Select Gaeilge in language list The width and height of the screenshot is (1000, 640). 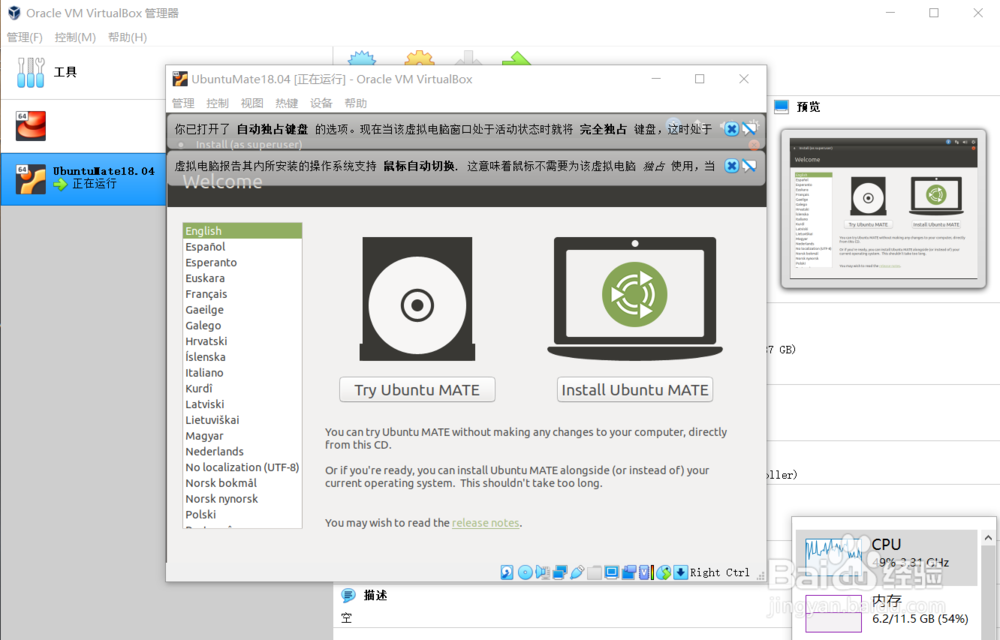pyautogui.click(x=242, y=310)
